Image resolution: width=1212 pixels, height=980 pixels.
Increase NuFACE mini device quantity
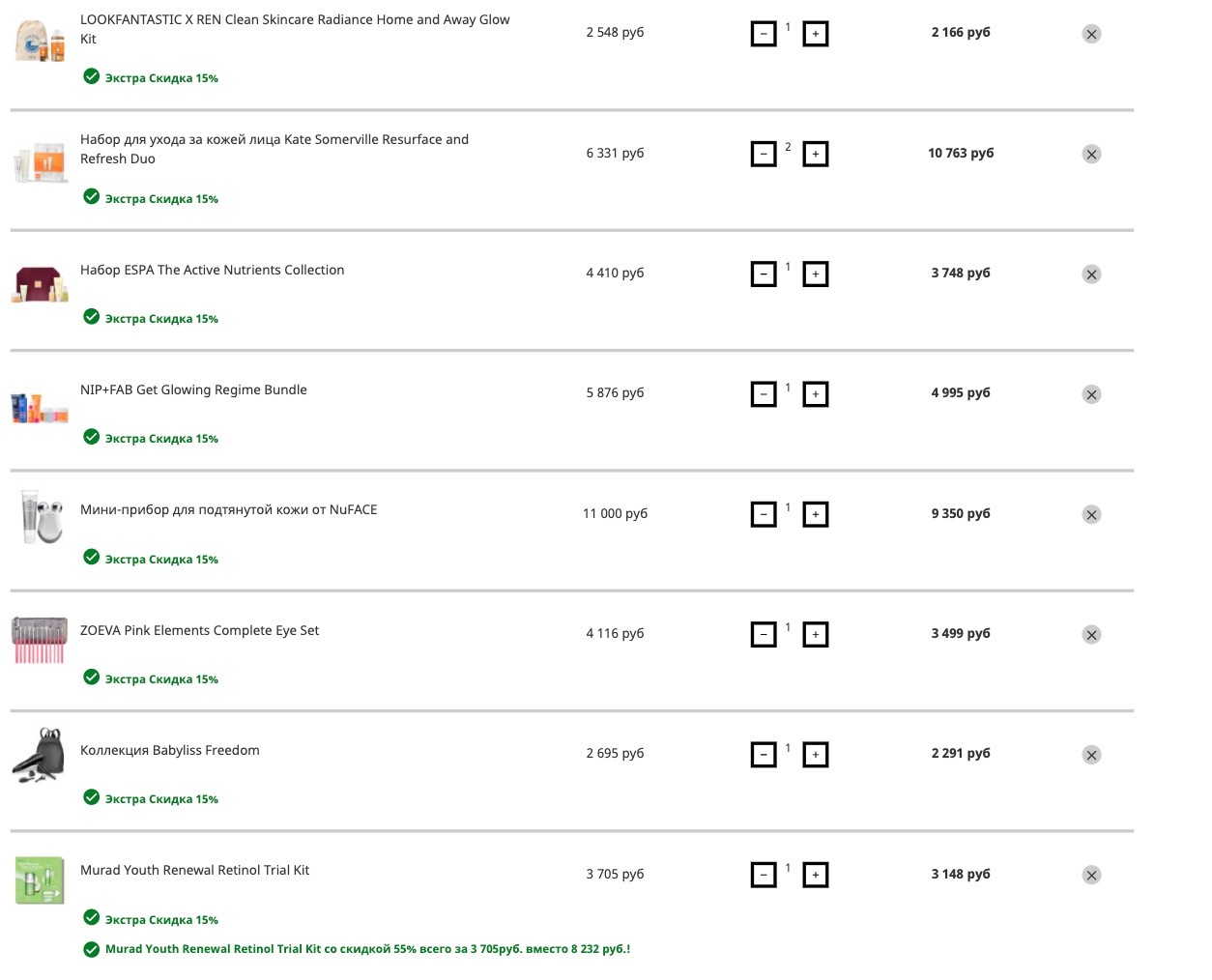coord(816,514)
